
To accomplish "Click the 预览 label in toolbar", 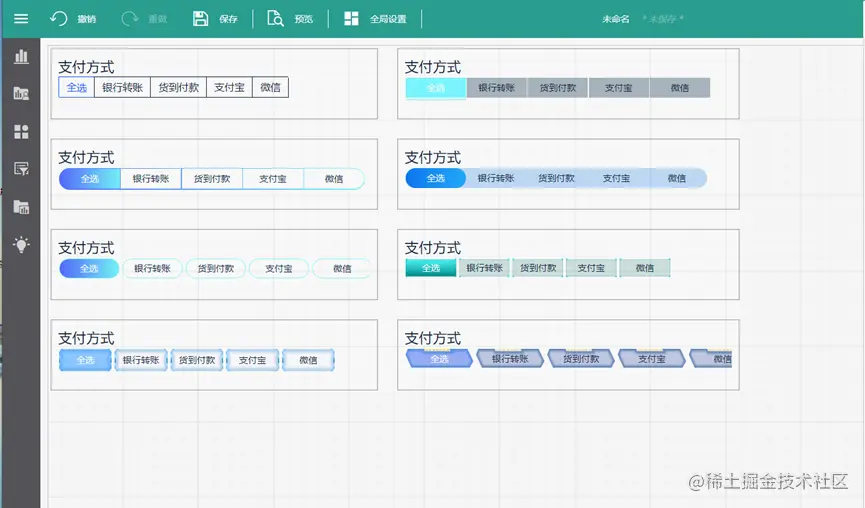I will 303,19.
